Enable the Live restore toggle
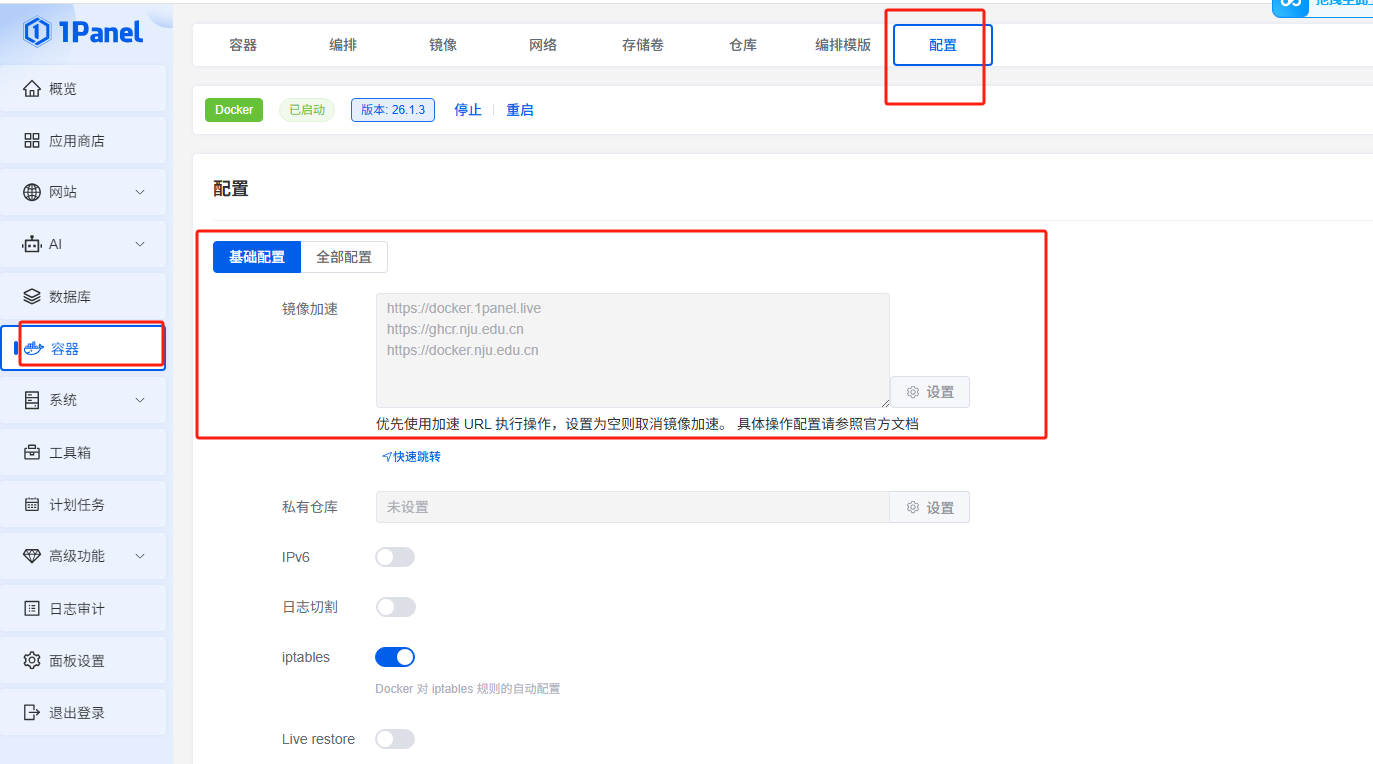Screen dimensions: 1373x764 [394, 739]
